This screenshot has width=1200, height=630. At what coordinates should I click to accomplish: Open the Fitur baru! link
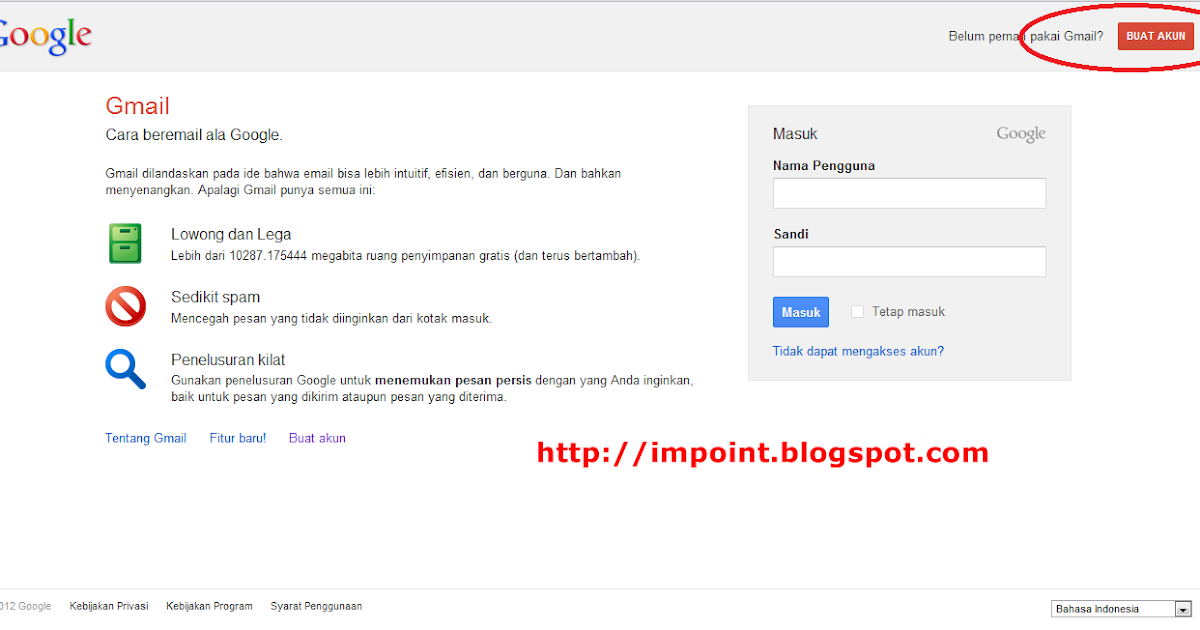point(238,438)
